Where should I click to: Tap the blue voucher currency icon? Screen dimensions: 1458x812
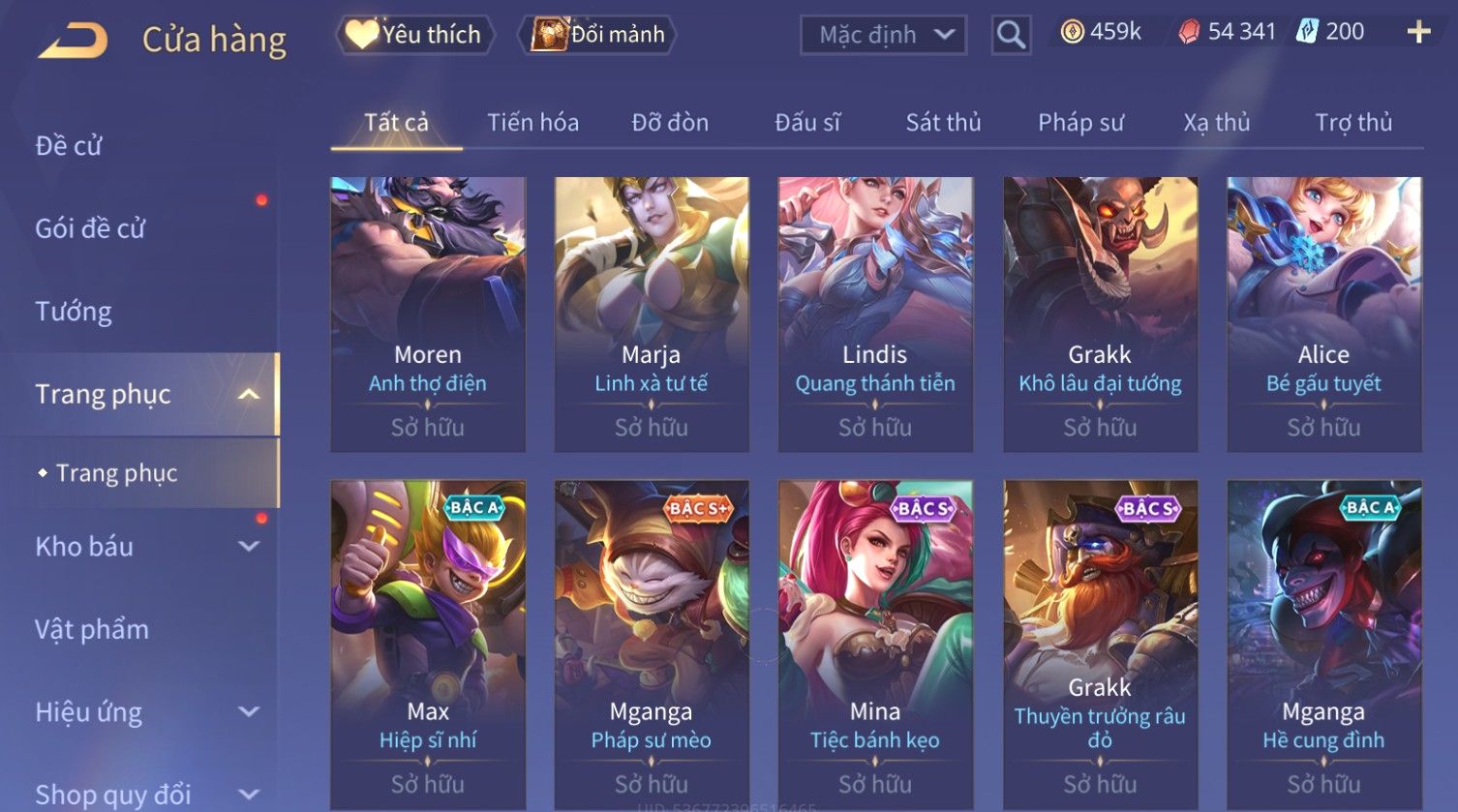click(x=1307, y=32)
